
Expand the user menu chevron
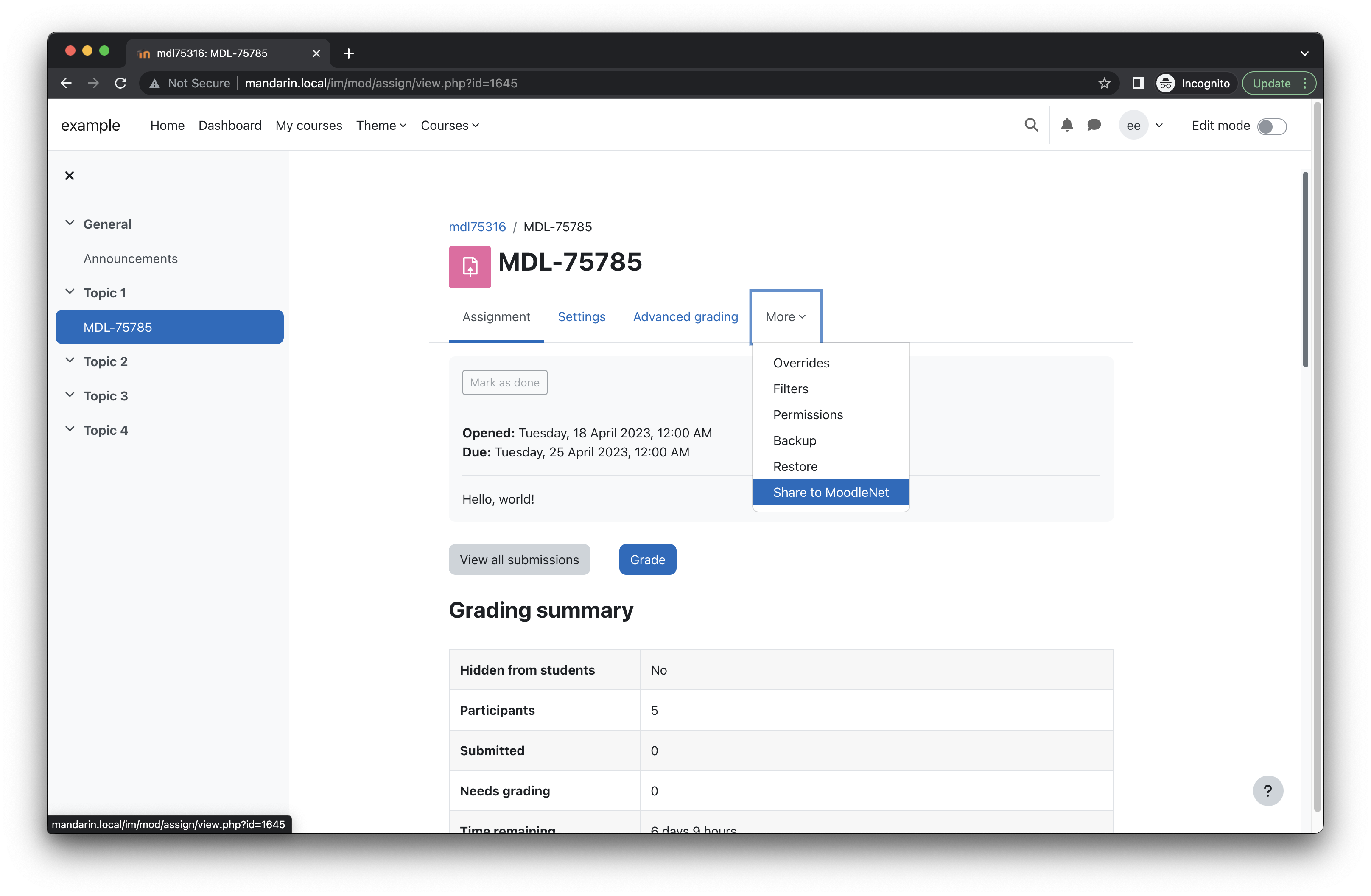coord(1159,126)
